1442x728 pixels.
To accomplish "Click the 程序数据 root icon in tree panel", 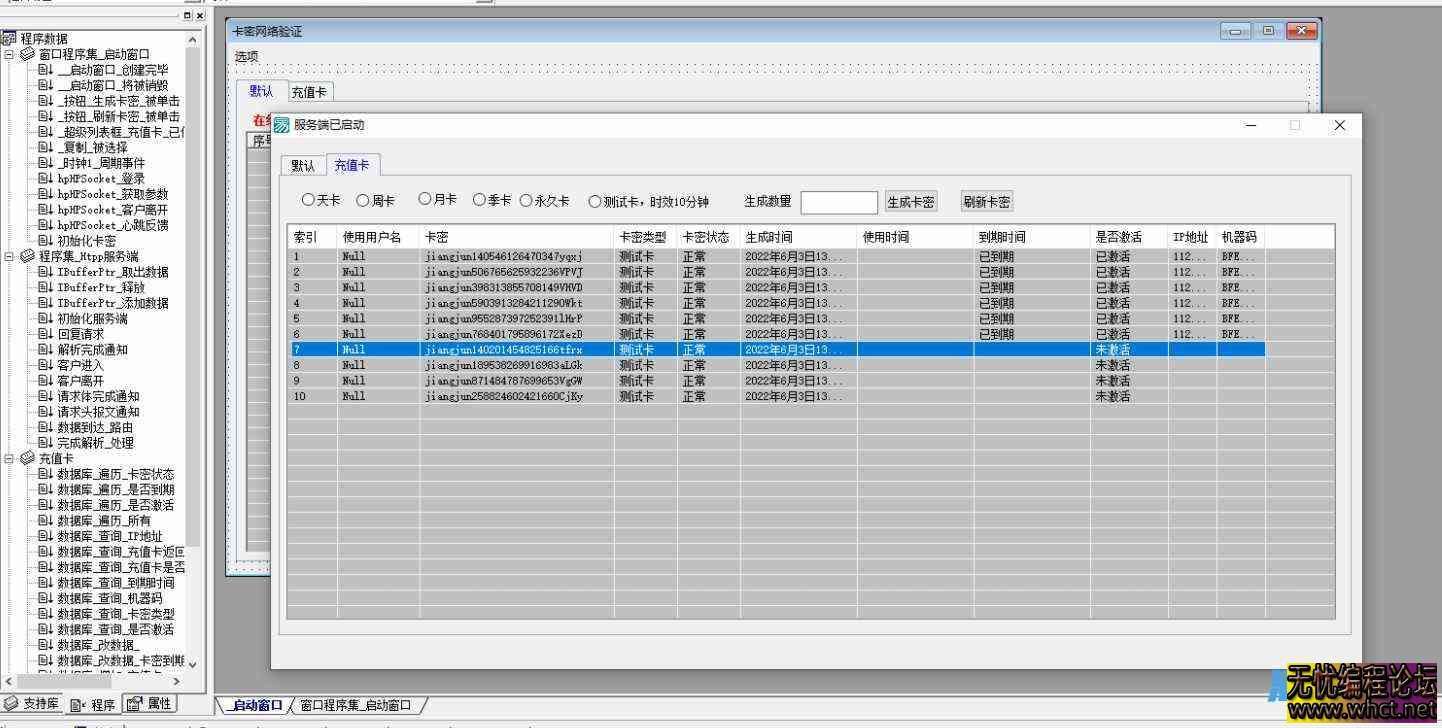I will [x=9, y=38].
